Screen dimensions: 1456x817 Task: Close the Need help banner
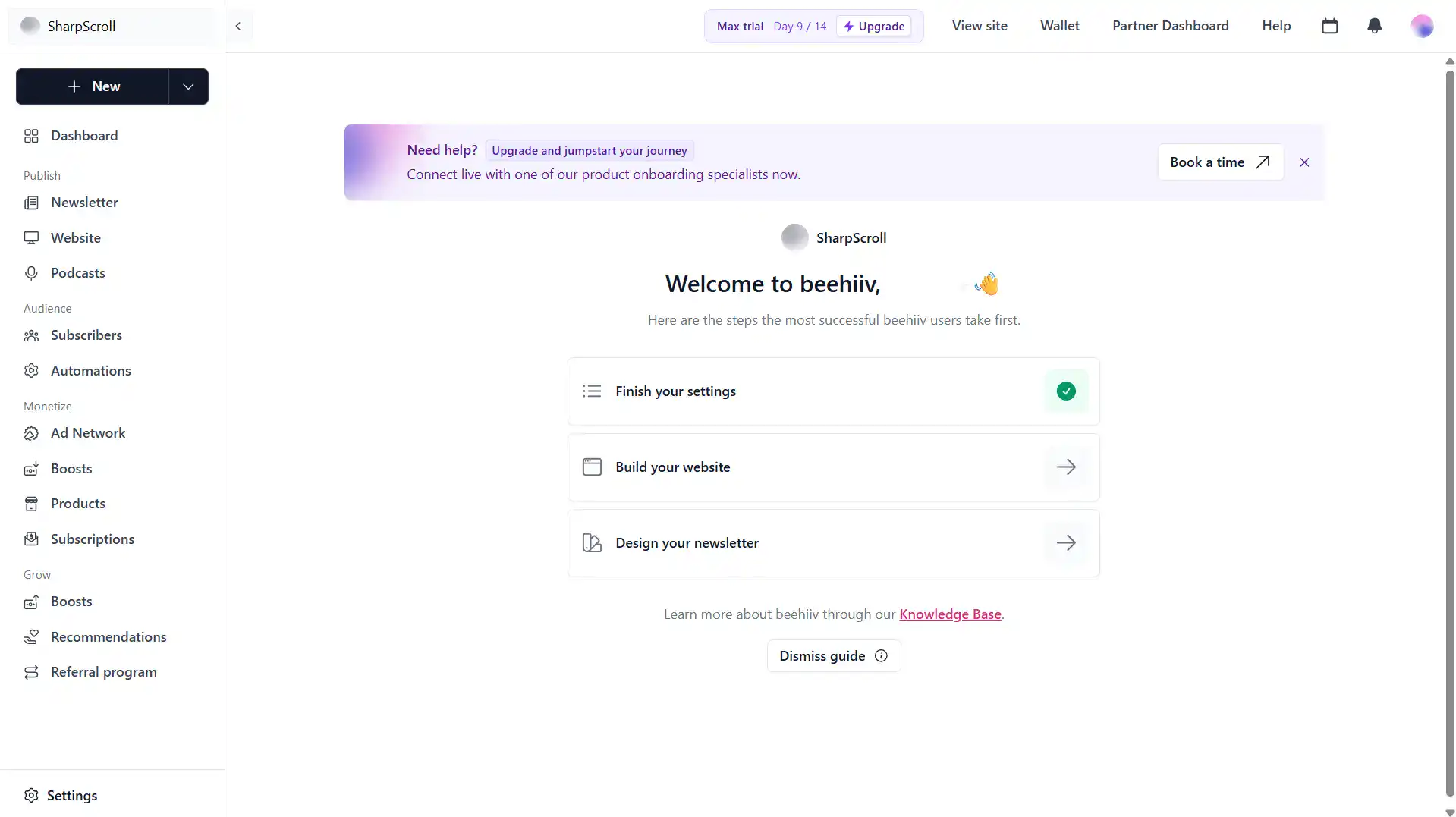coord(1304,162)
